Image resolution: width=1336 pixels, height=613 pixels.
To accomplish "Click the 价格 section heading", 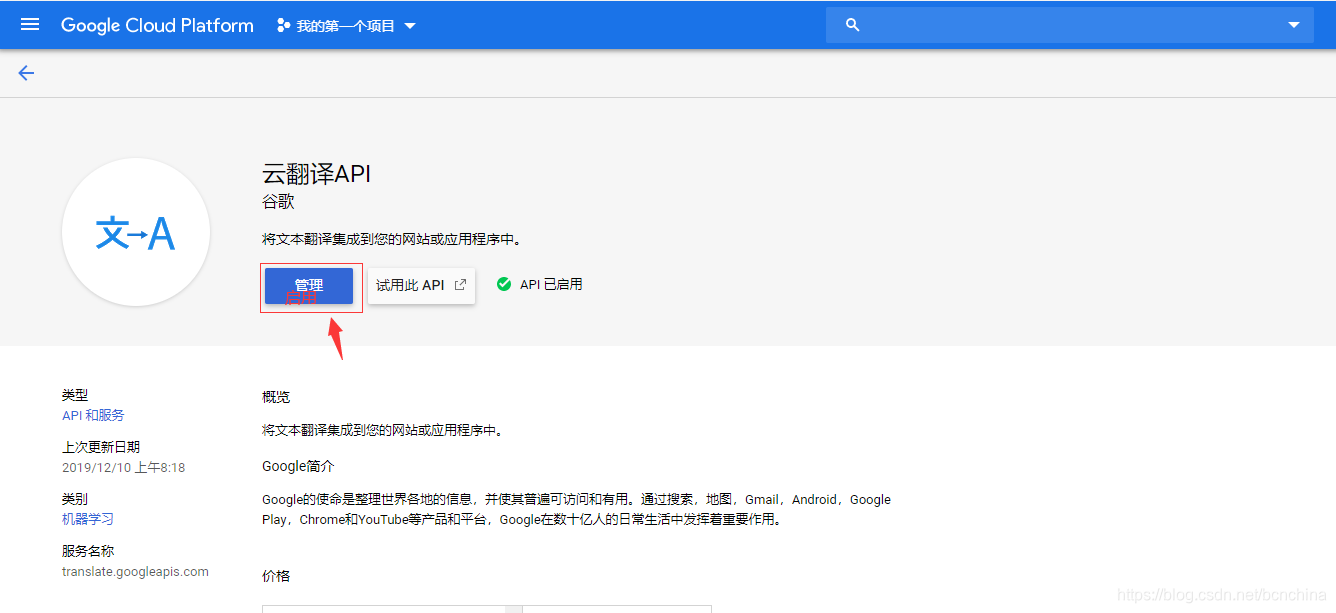I will coord(276,576).
